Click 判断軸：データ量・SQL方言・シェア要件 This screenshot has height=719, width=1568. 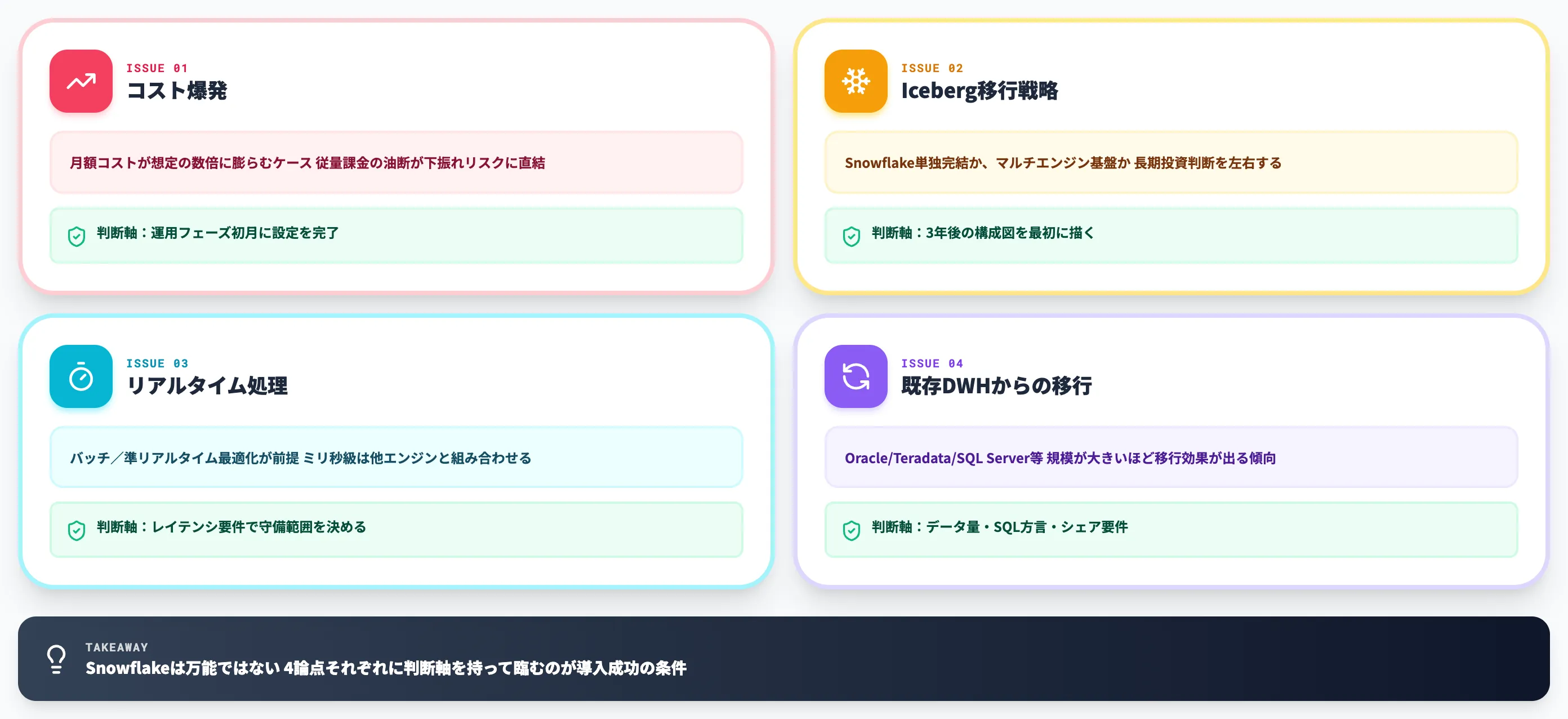[1000, 527]
